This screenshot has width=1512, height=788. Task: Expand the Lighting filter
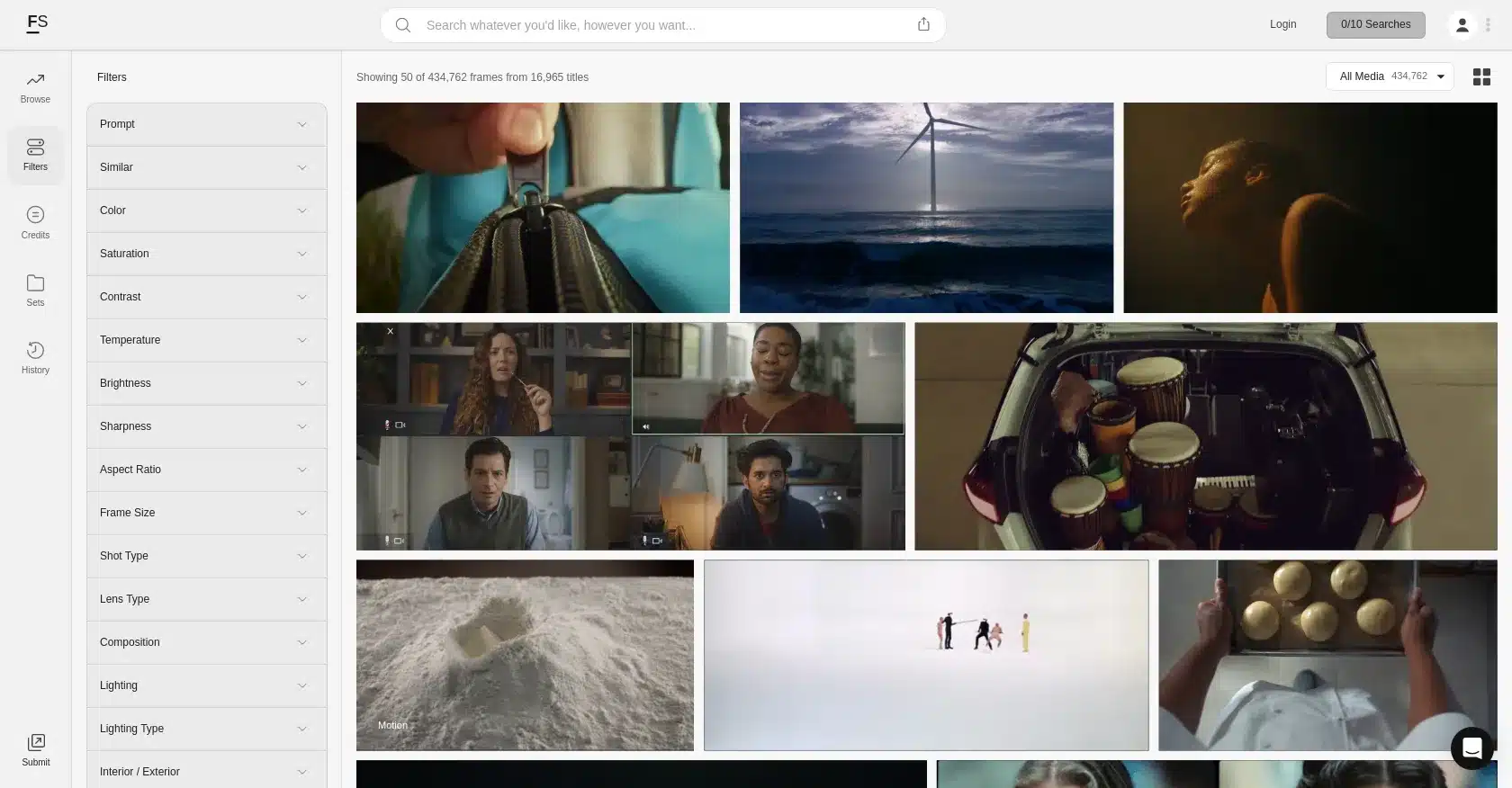[207, 685]
